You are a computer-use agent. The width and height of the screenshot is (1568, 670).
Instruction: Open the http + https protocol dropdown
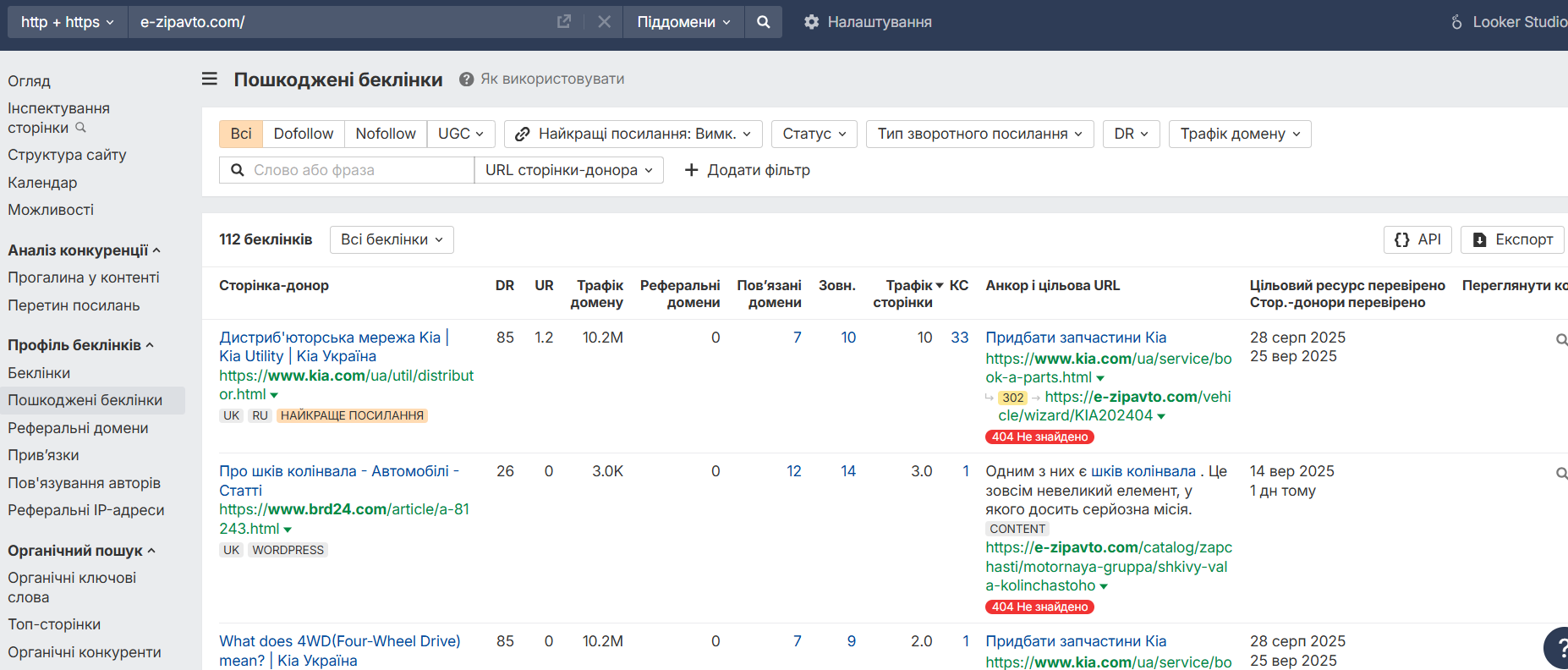point(68,22)
